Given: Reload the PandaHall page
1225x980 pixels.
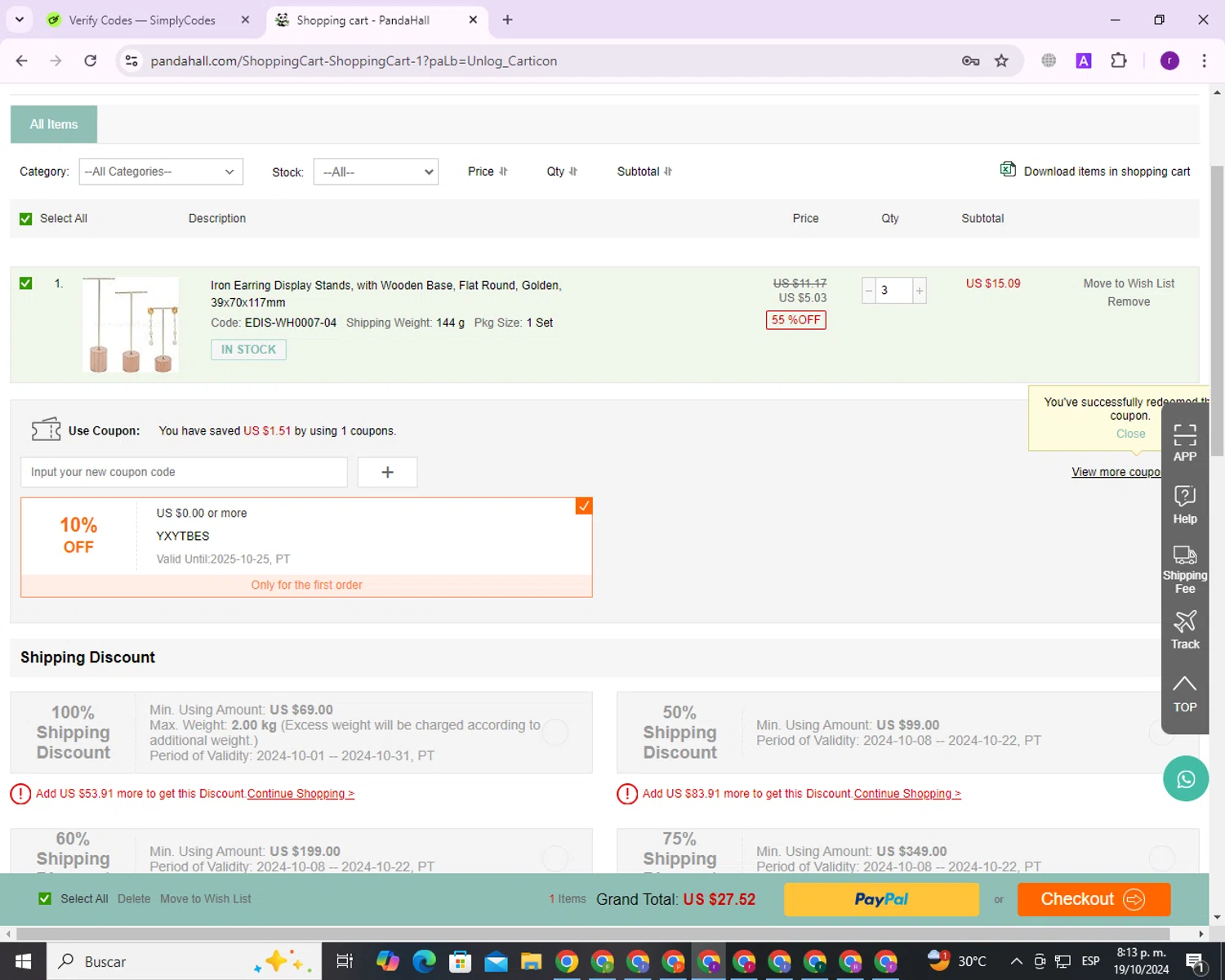Looking at the screenshot, I should click(x=91, y=60).
